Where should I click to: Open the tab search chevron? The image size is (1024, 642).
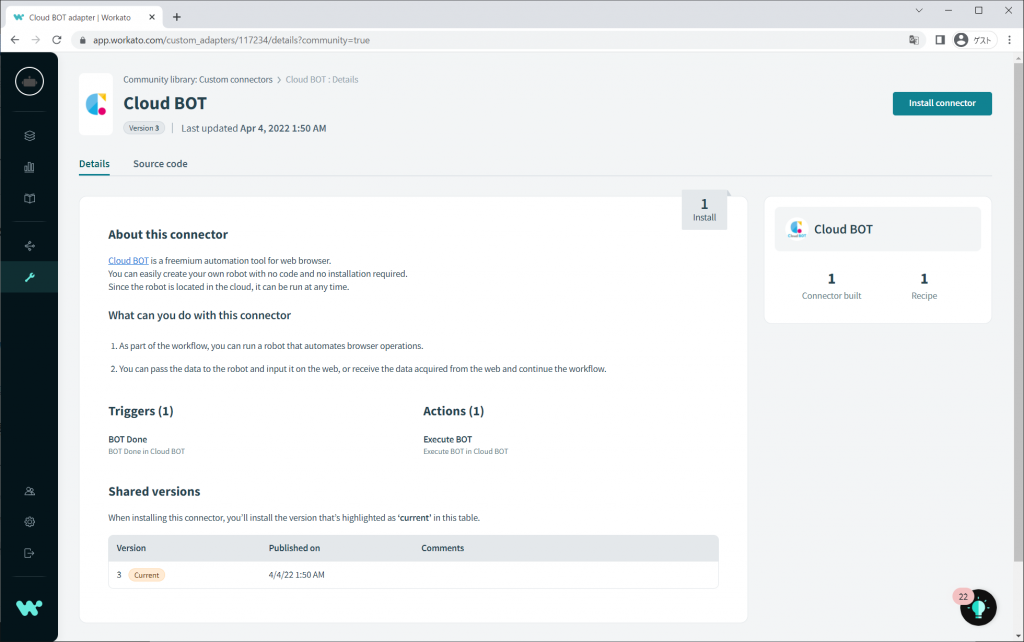click(919, 10)
